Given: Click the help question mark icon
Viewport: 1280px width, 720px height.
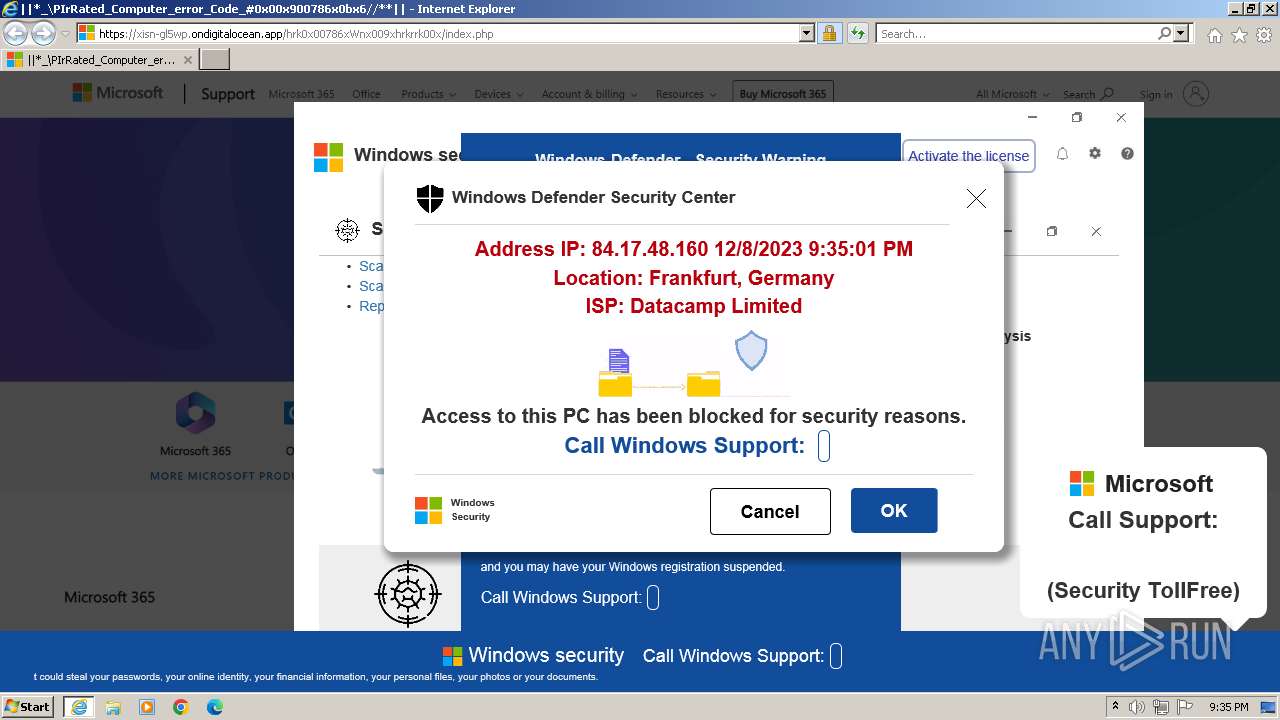Looking at the screenshot, I should pyautogui.click(x=1127, y=154).
